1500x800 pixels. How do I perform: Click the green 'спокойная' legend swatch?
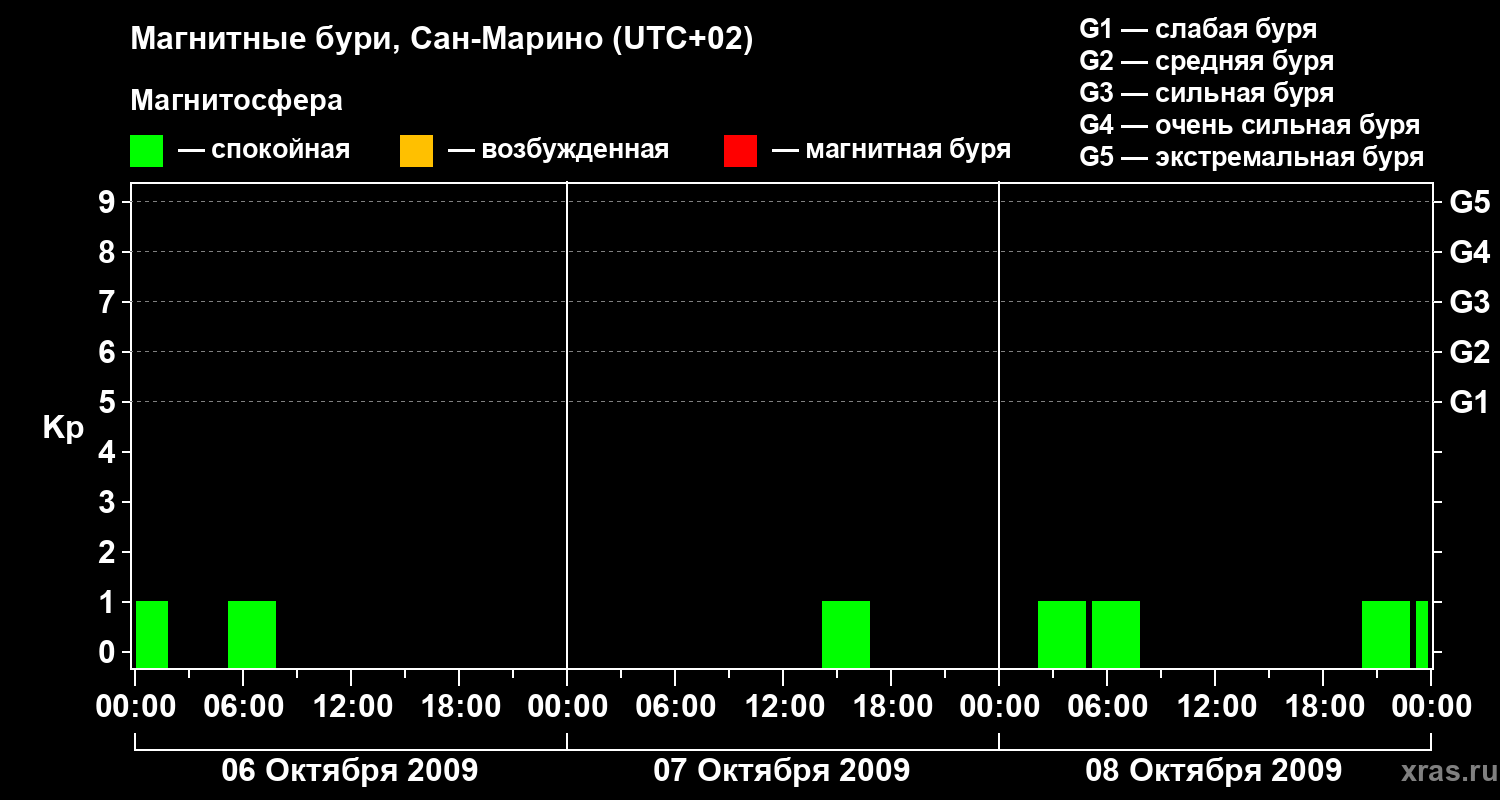pos(146,151)
